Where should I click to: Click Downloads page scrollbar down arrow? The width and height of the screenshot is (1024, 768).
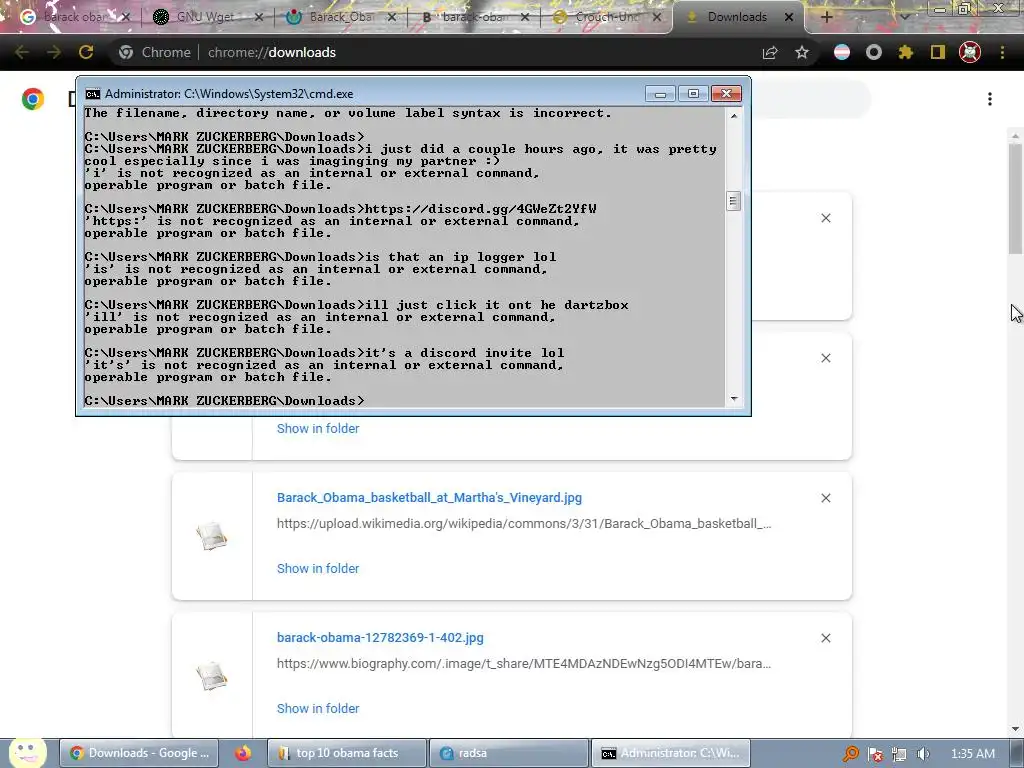pos(1016,729)
